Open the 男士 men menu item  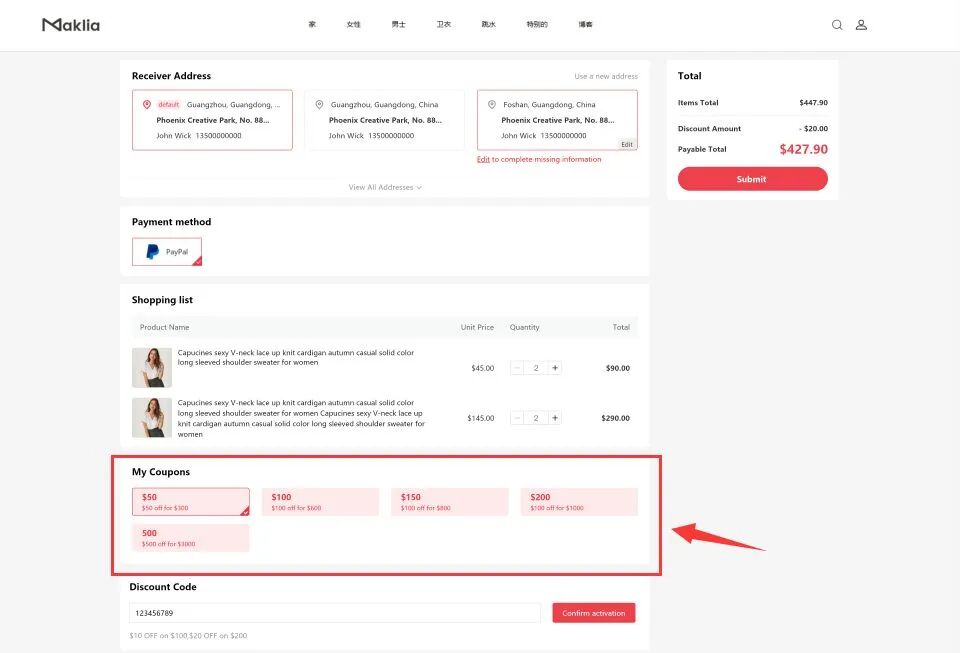[399, 24]
